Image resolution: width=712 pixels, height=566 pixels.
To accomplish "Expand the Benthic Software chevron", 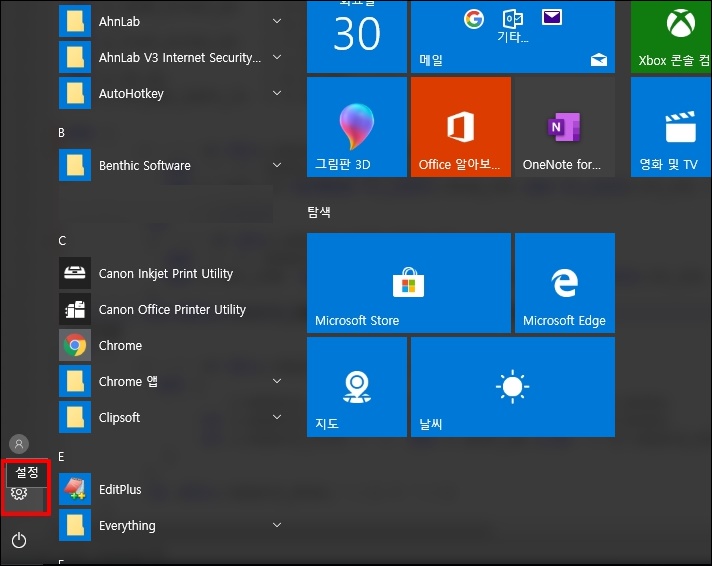I will [277, 165].
